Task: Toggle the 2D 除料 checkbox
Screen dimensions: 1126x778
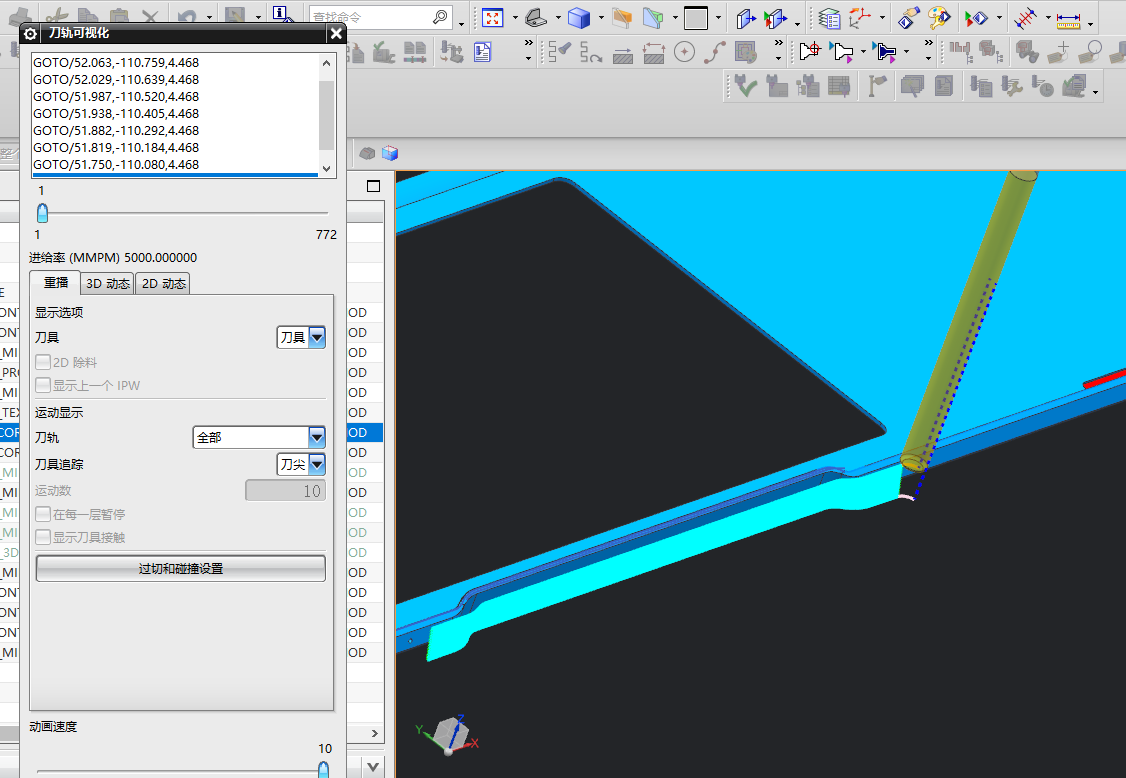Action: point(43,362)
